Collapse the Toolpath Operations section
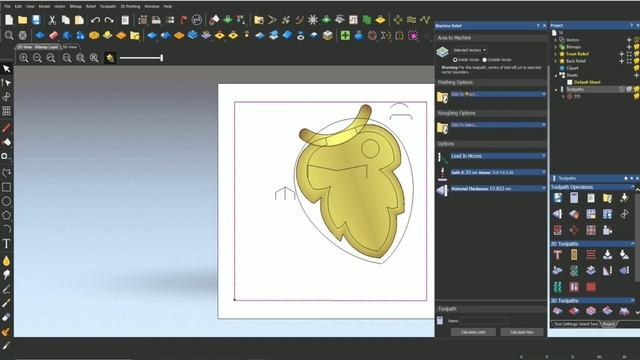 (633, 187)
